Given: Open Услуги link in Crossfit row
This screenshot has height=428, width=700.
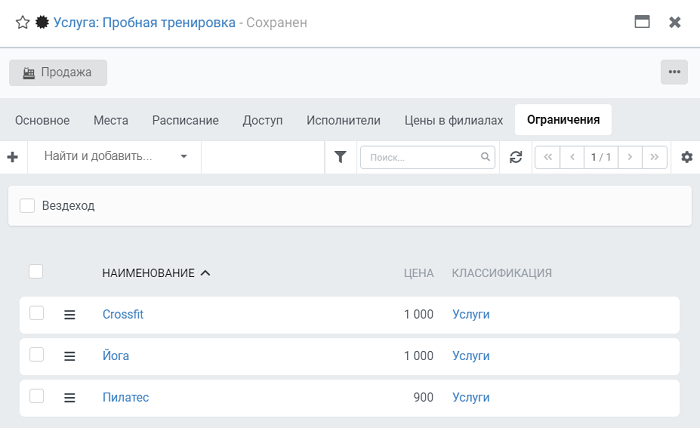Looking at the screenshot, I should [x=471, y=314].
